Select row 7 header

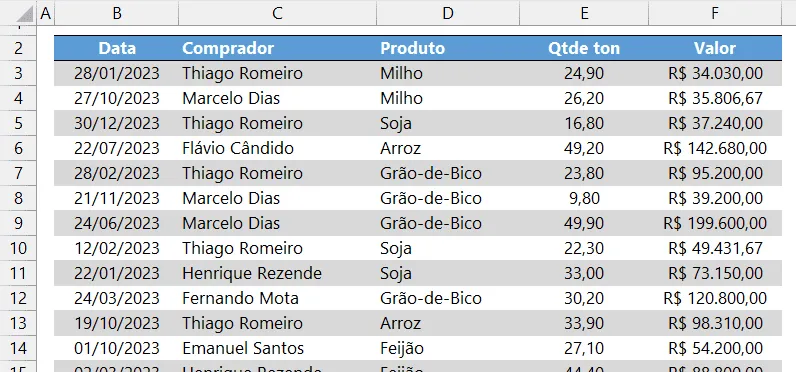(x=18, y=173)
